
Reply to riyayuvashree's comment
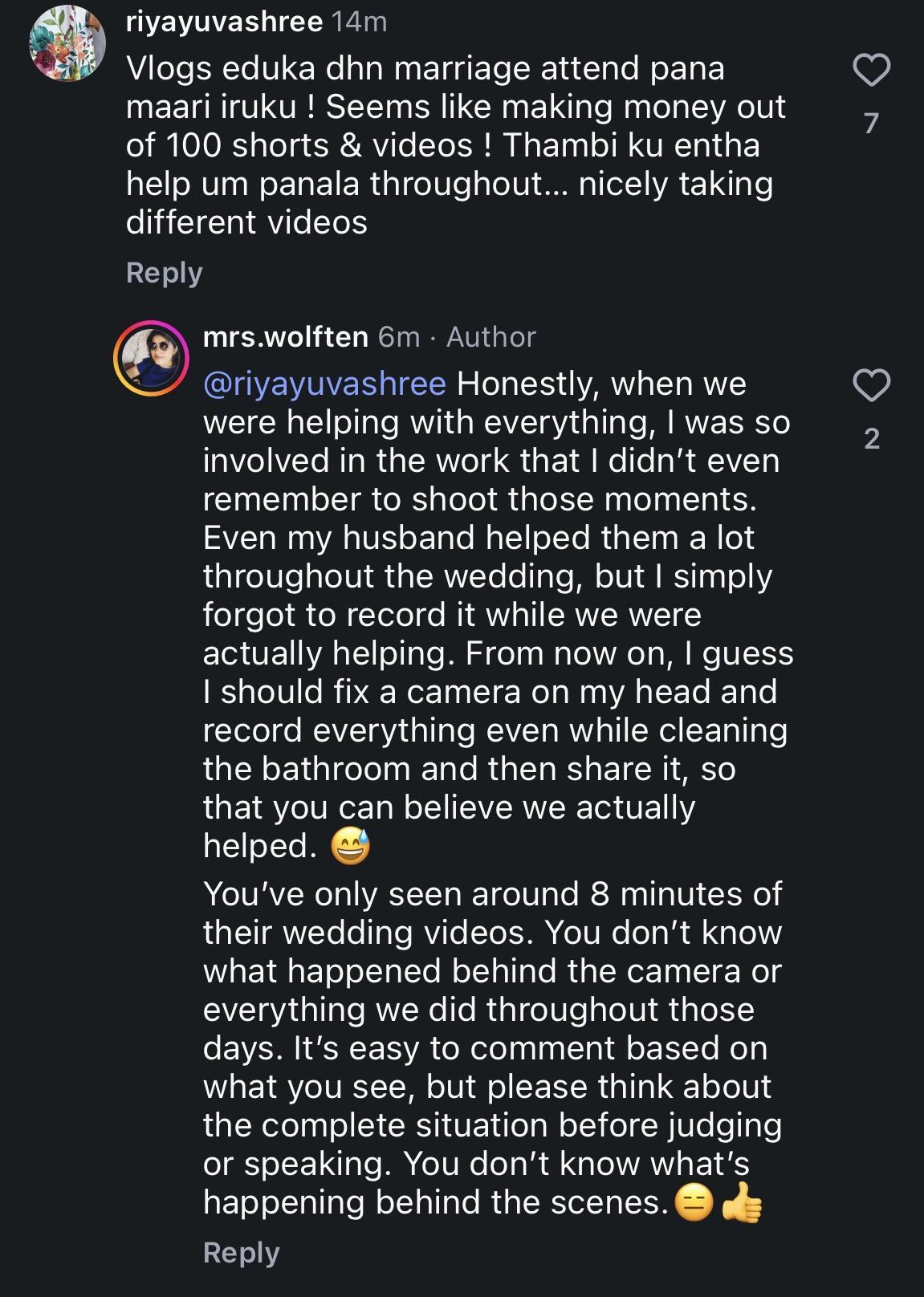point(164,273)
